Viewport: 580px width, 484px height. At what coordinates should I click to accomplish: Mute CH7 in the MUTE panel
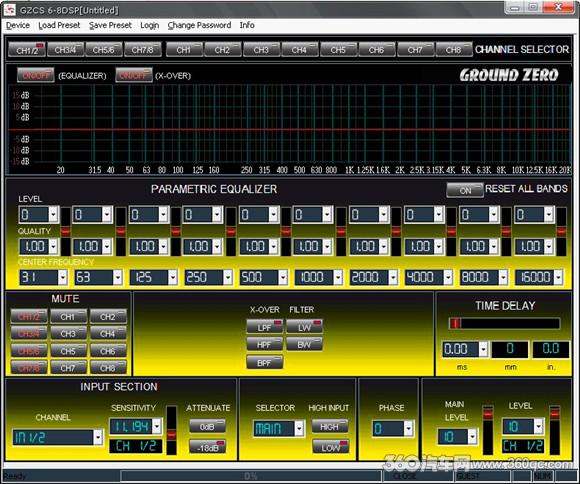68,367
